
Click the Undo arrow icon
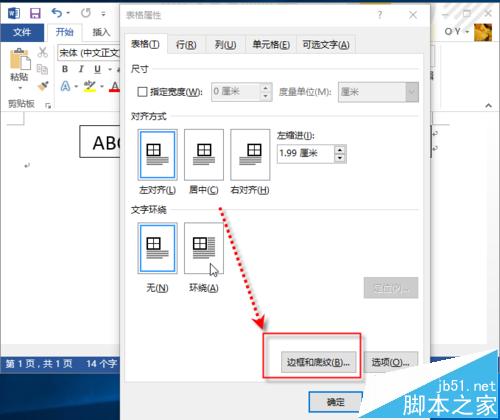(57, 13)
